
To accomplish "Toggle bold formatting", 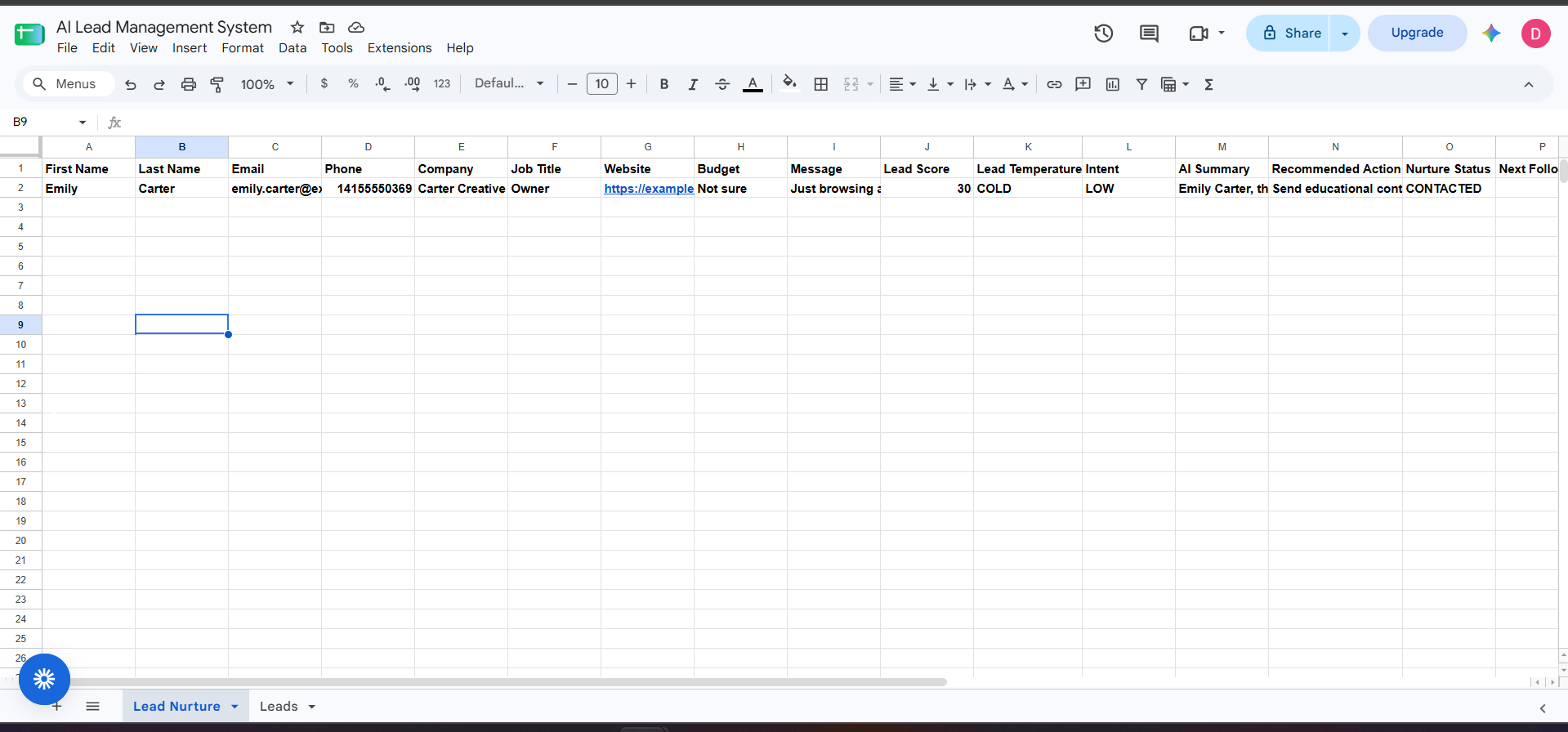I will click(664, 84).
